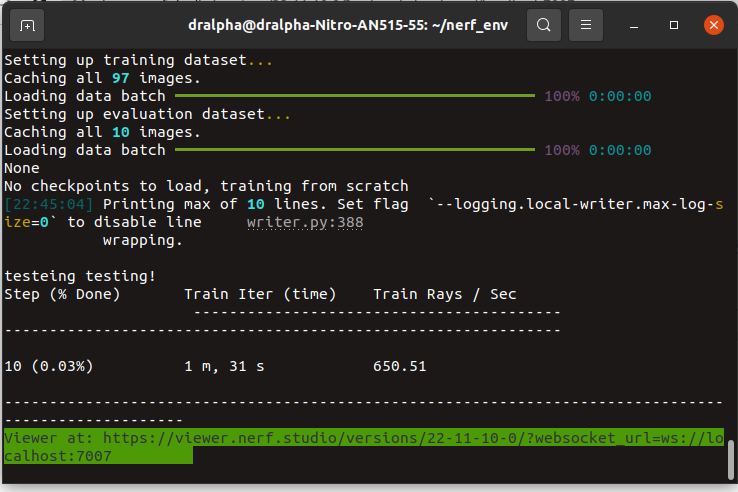
Task: Click 'testeing testing!' line
Action: click(x=80, y=276)
